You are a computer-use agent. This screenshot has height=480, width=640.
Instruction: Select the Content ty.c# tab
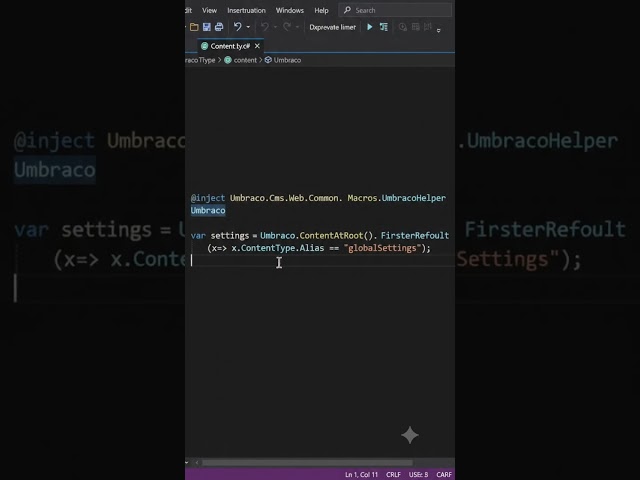(x=230, y=46)
